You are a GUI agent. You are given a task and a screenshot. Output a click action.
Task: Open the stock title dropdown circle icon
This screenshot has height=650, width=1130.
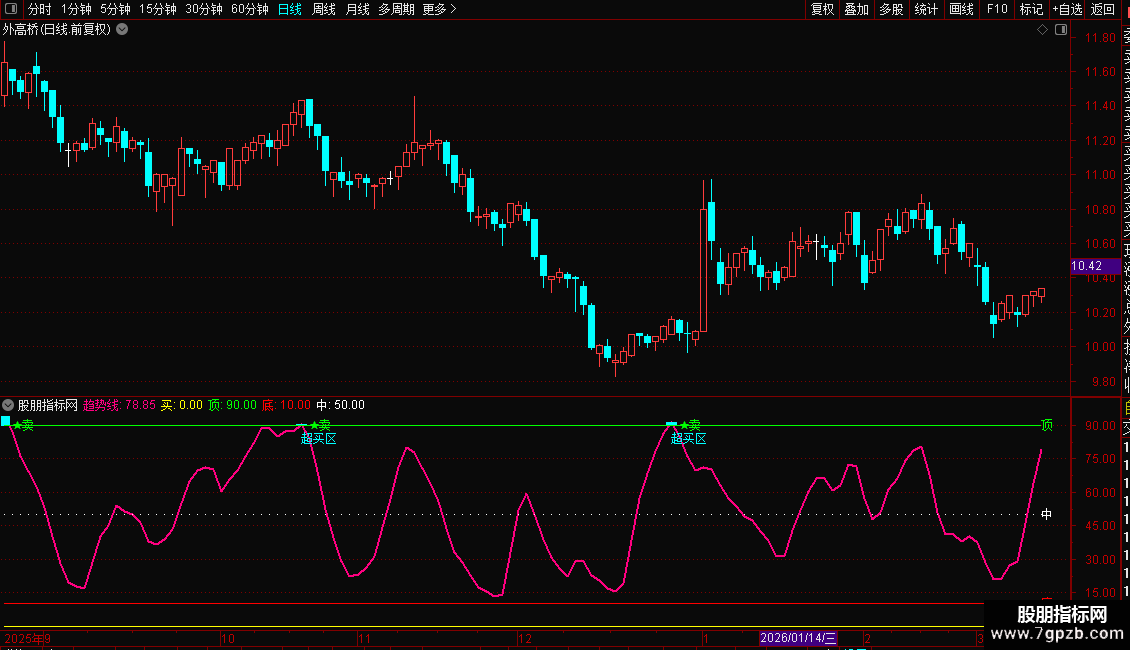coord(123,29)
